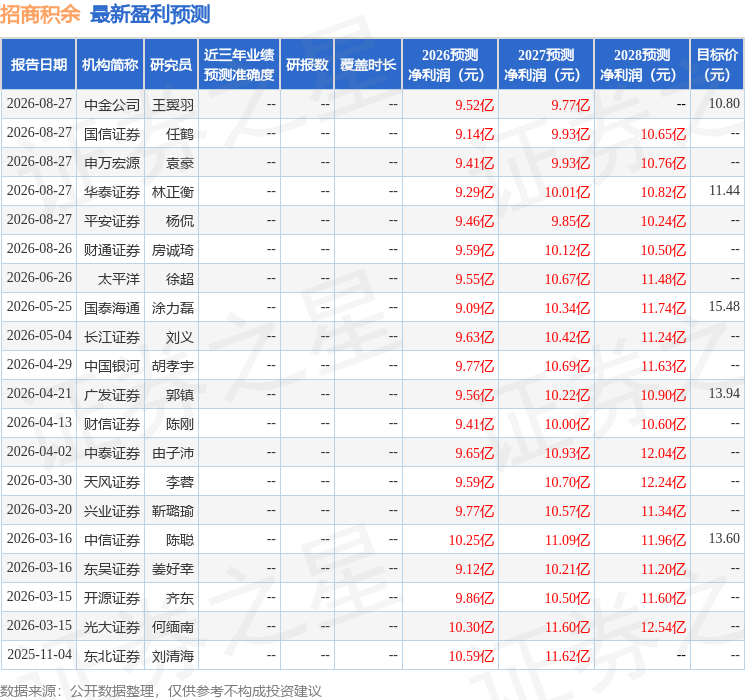
Task: Select the 中金公司 institution cell
Action: pyautogui.click(x=112, y=105)
